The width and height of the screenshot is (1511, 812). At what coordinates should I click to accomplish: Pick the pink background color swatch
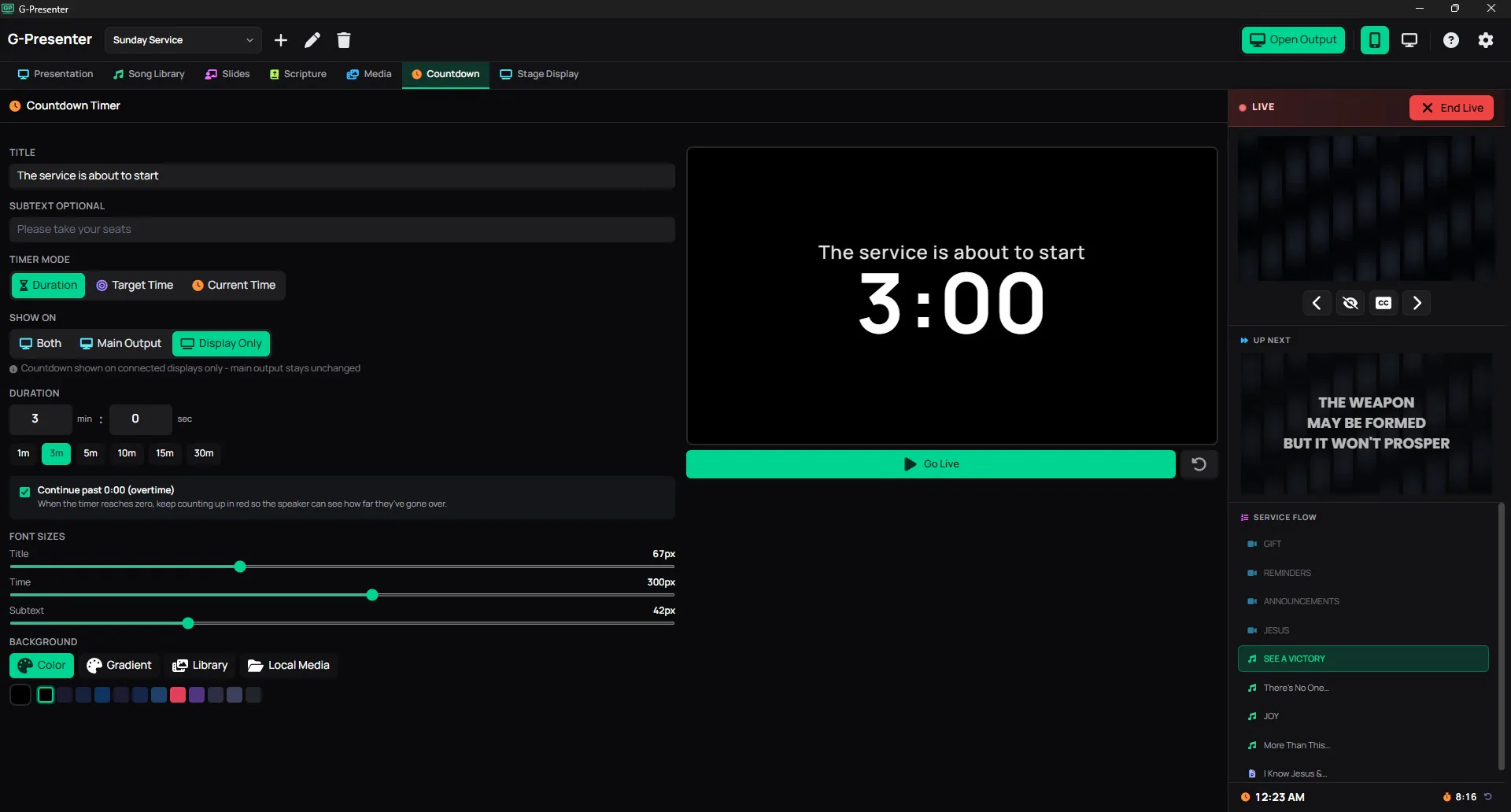tap(178, 695)
